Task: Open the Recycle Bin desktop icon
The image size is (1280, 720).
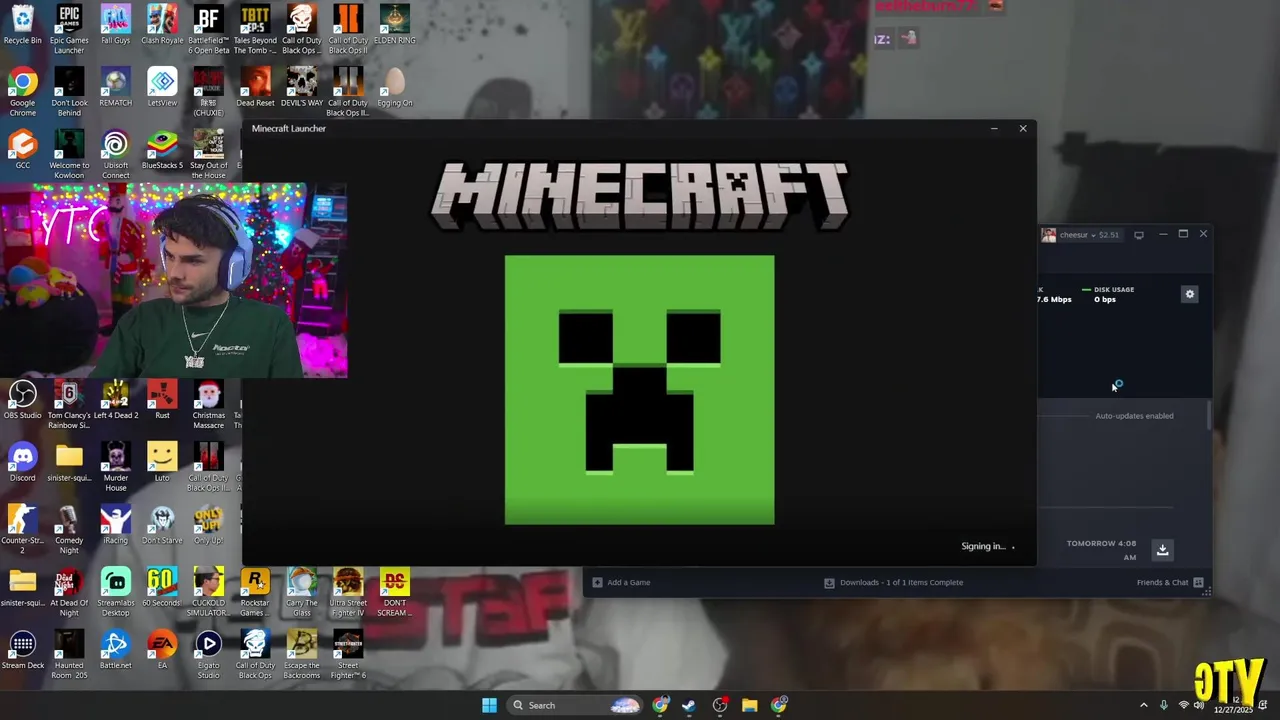Action: 22,26
